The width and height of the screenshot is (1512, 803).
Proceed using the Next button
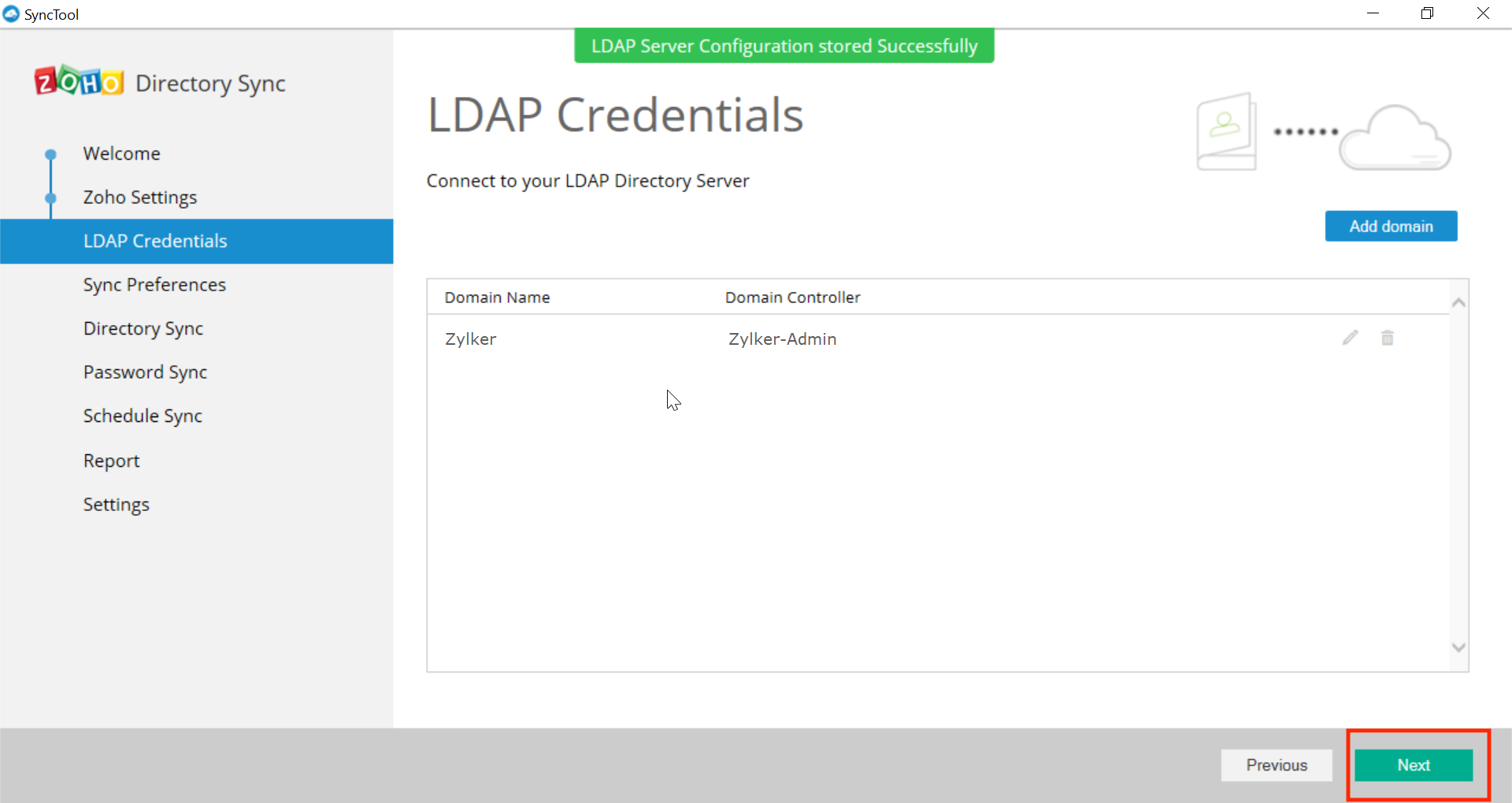tap(1414, 764)
